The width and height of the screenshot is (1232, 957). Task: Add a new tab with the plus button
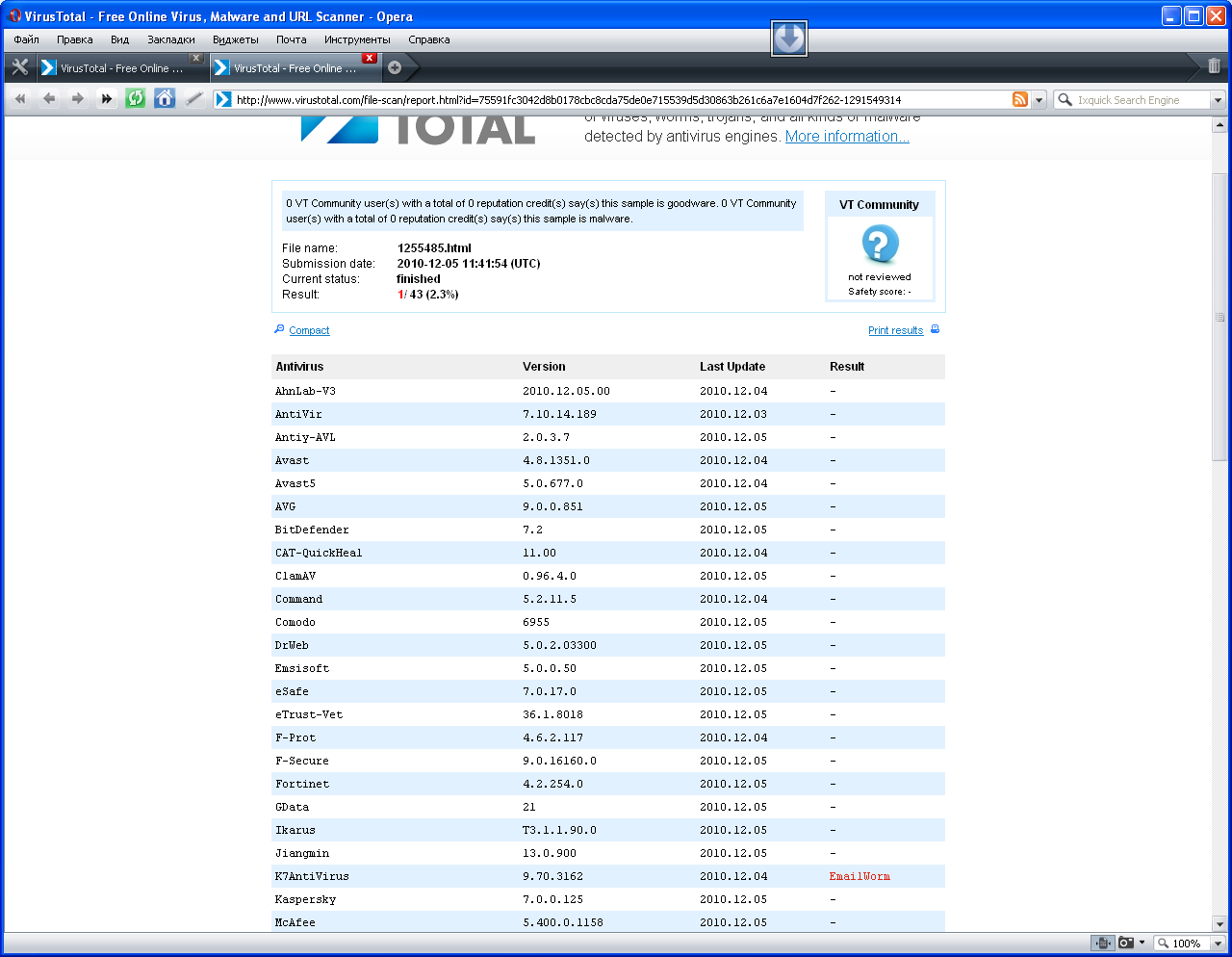395,67
